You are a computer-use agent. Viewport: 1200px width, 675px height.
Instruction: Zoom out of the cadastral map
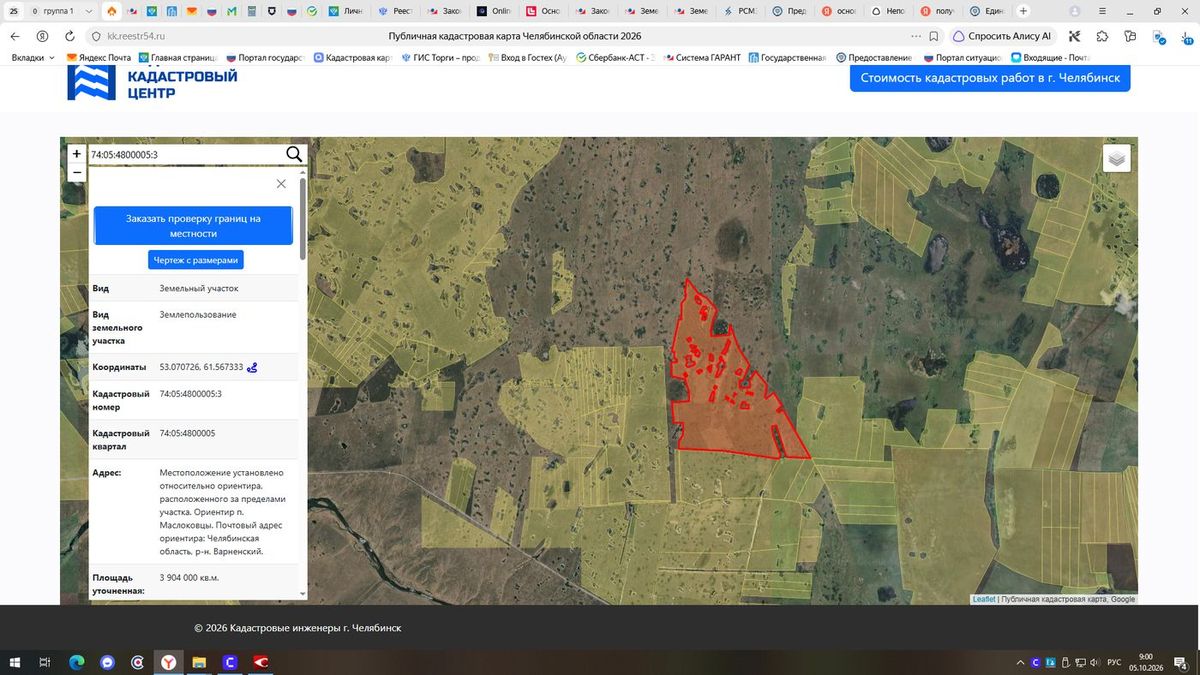(x=76, y=172)
